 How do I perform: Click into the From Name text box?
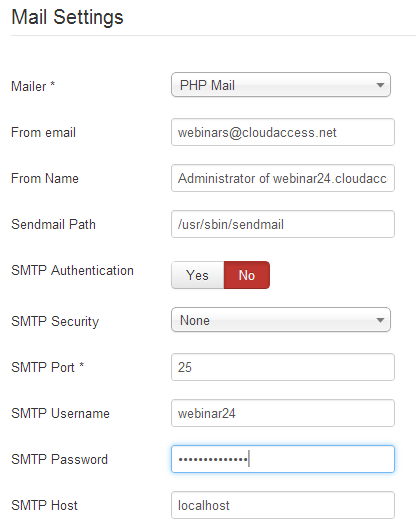[283, 178]
